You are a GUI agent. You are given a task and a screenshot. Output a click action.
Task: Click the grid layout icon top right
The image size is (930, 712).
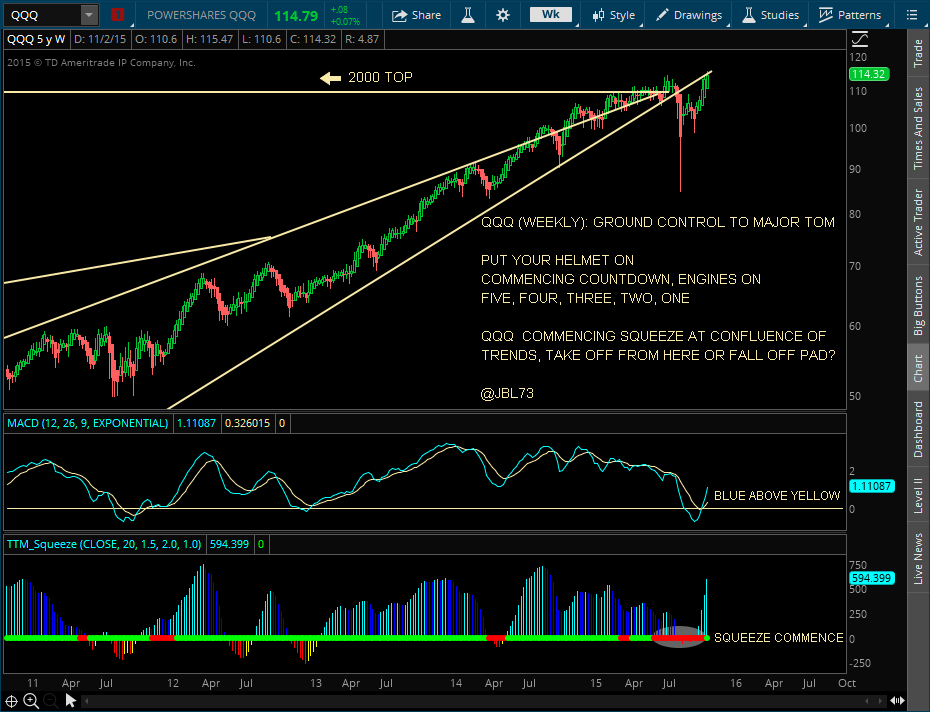click(913, 15)
